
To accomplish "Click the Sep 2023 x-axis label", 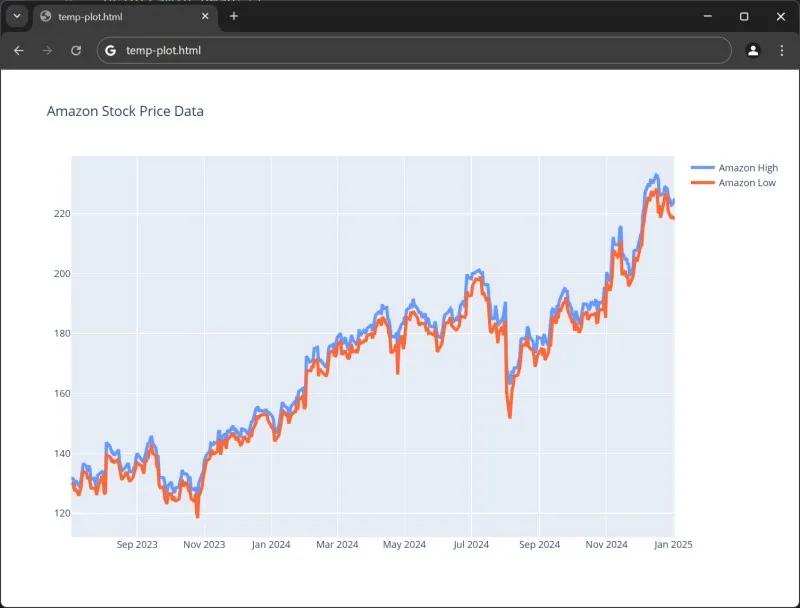I will click(x=137, y=544).
